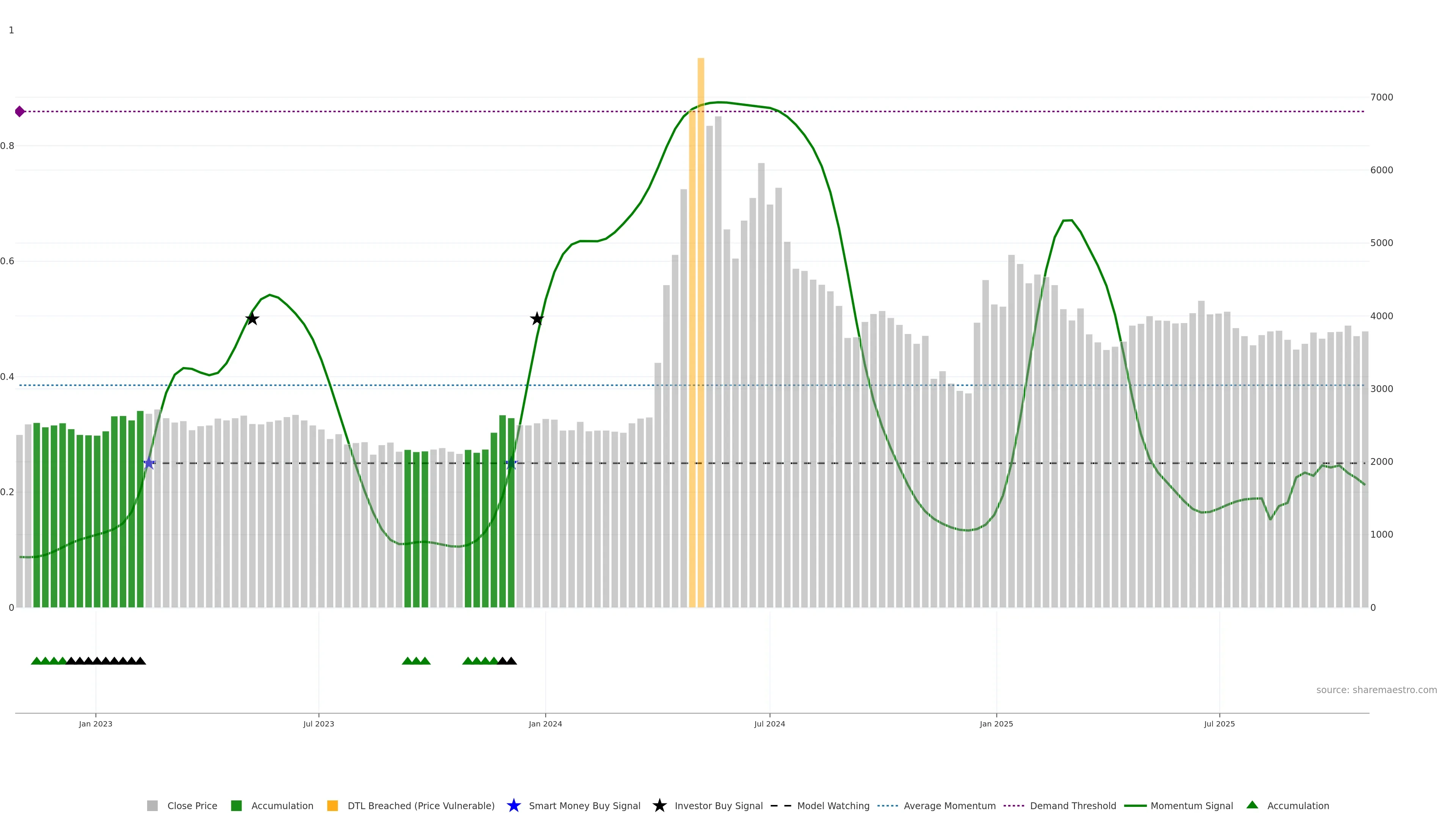Click the Jul 2024 axis label
This screenshot has width=1456, height=819.
point(769,723)
